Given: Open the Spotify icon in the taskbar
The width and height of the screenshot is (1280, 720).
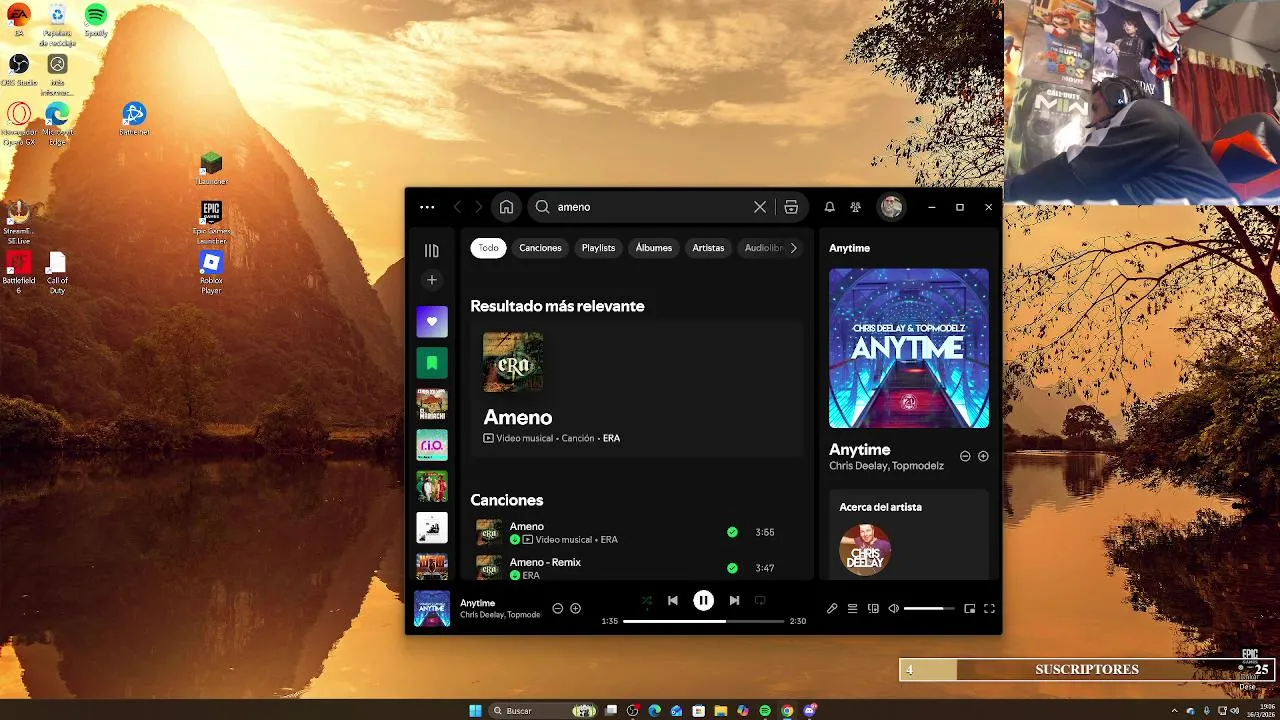Looking at the screenshot, I should click(x=765, y=711).
